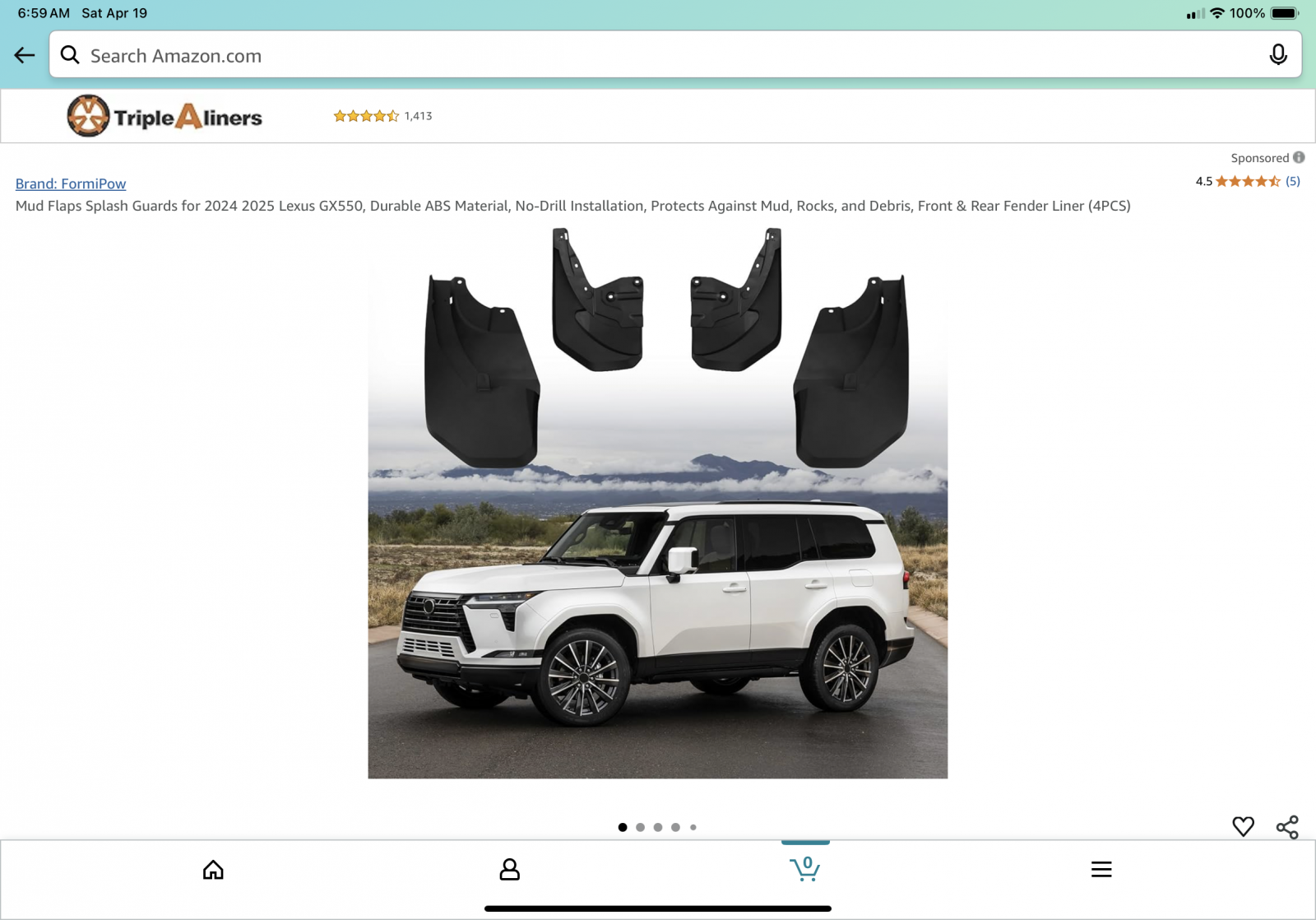This screenshot has height=920, width=1316.
Task: Open the Triple A liners brand logo
Action: click(x=164, y=116)
